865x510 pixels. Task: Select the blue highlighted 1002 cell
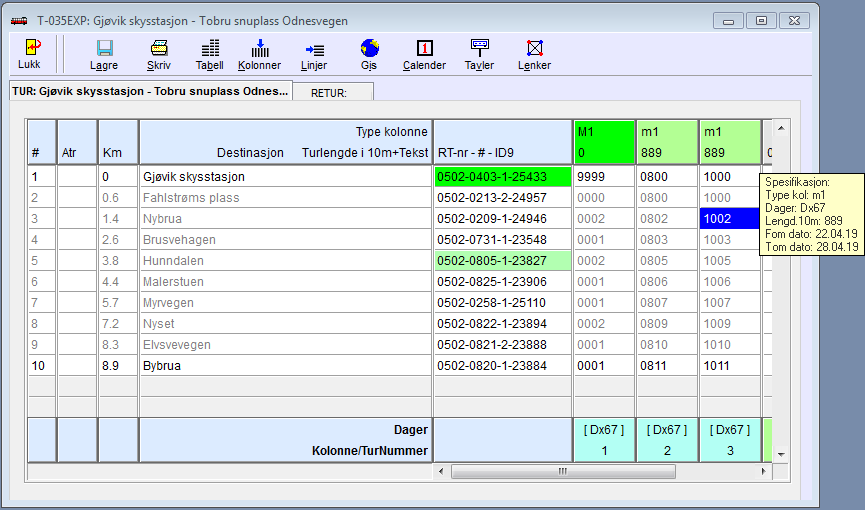[729, 219]
